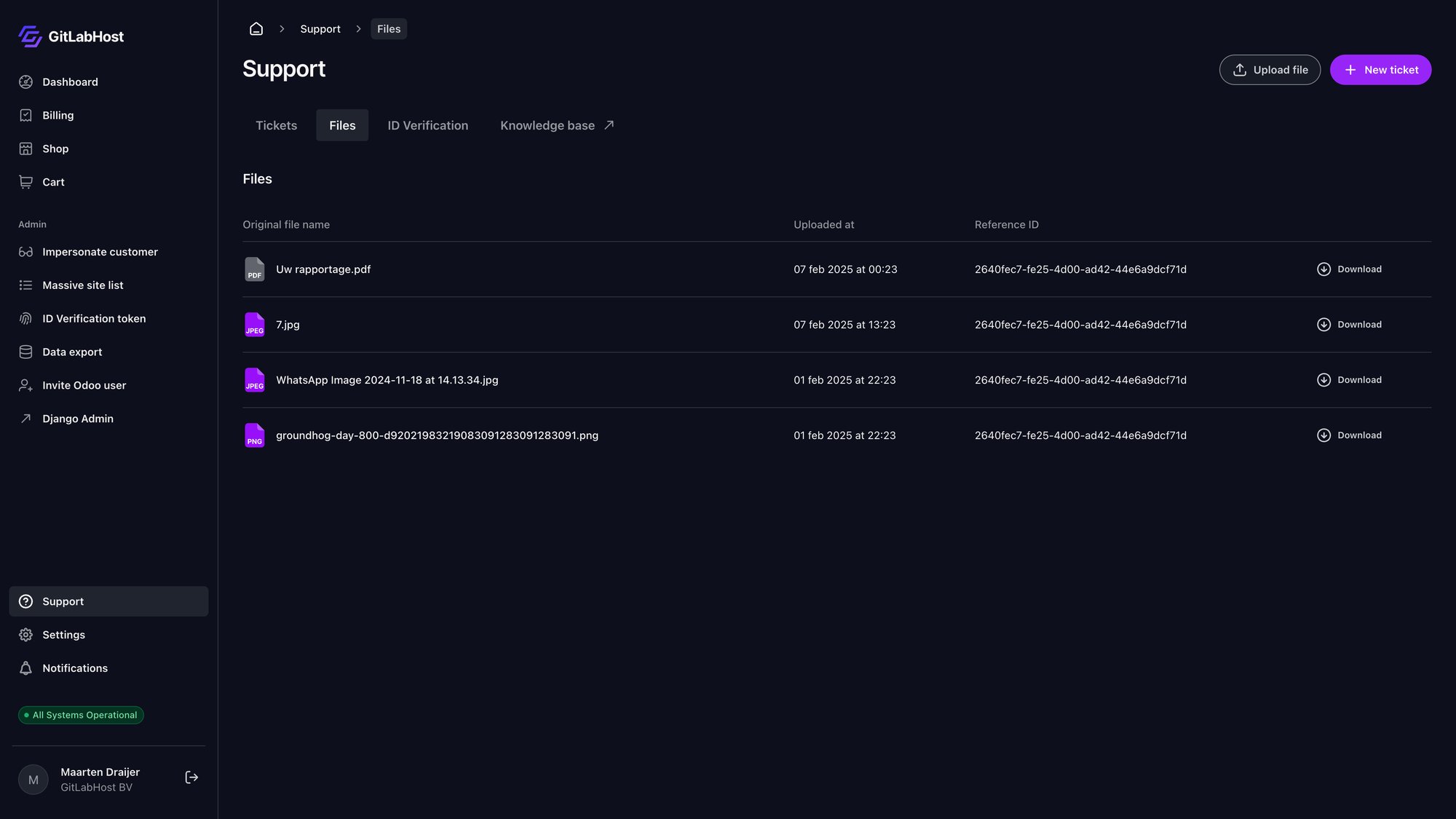Click Upload file
Screen dimensions: 1456x819
coord(1270,70)
